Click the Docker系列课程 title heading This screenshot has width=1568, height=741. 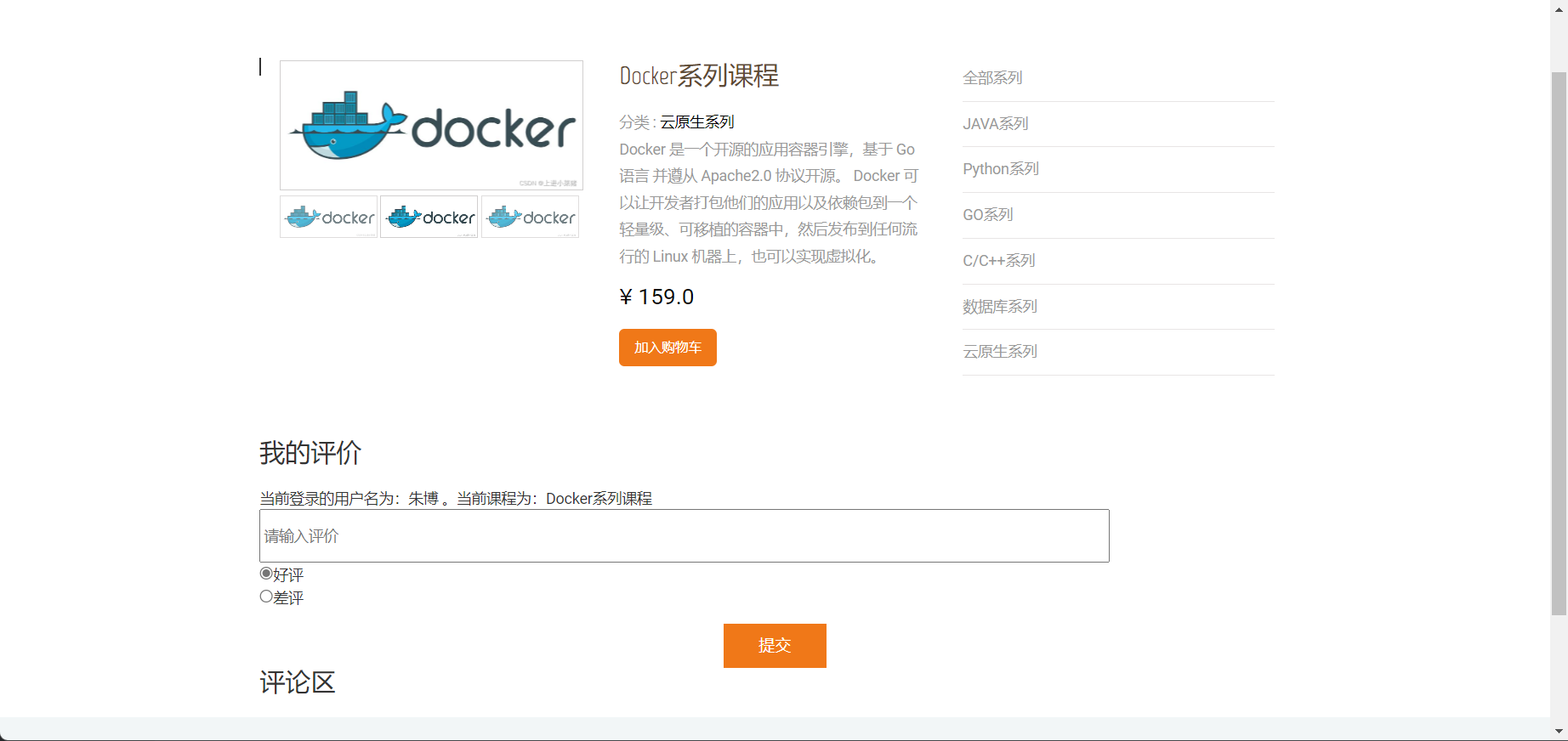(699, 76)
